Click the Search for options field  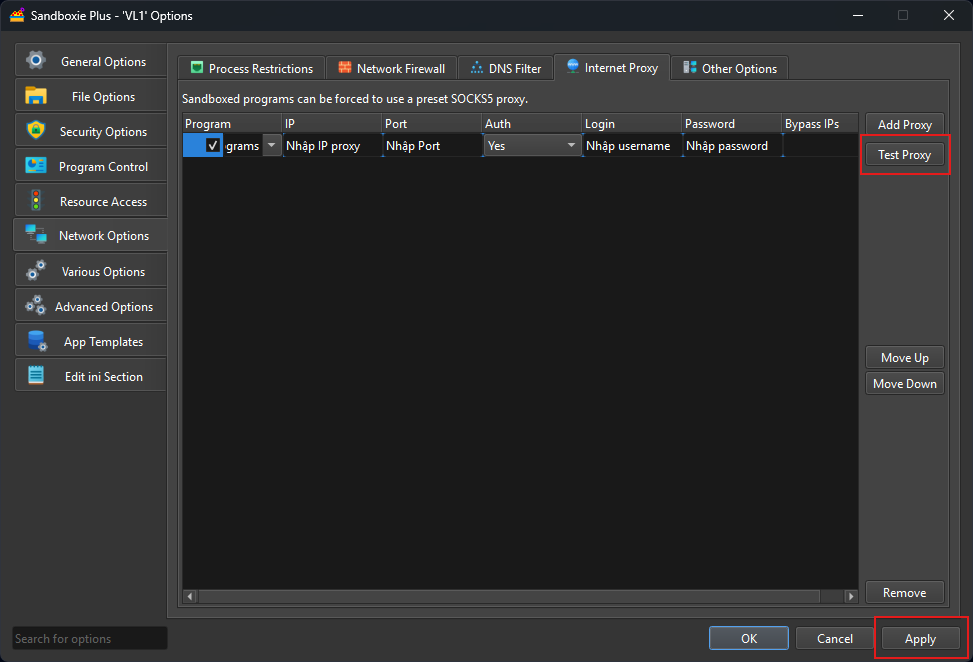(x=89, y=639)
